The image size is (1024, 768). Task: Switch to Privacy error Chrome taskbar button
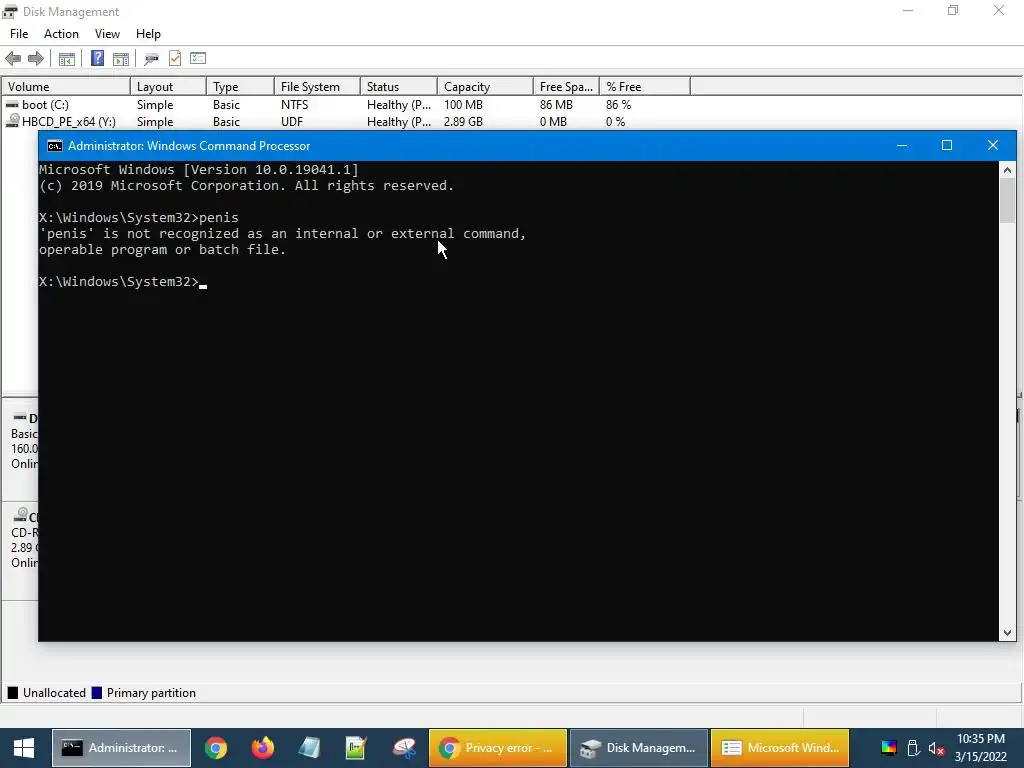(498, 748)
